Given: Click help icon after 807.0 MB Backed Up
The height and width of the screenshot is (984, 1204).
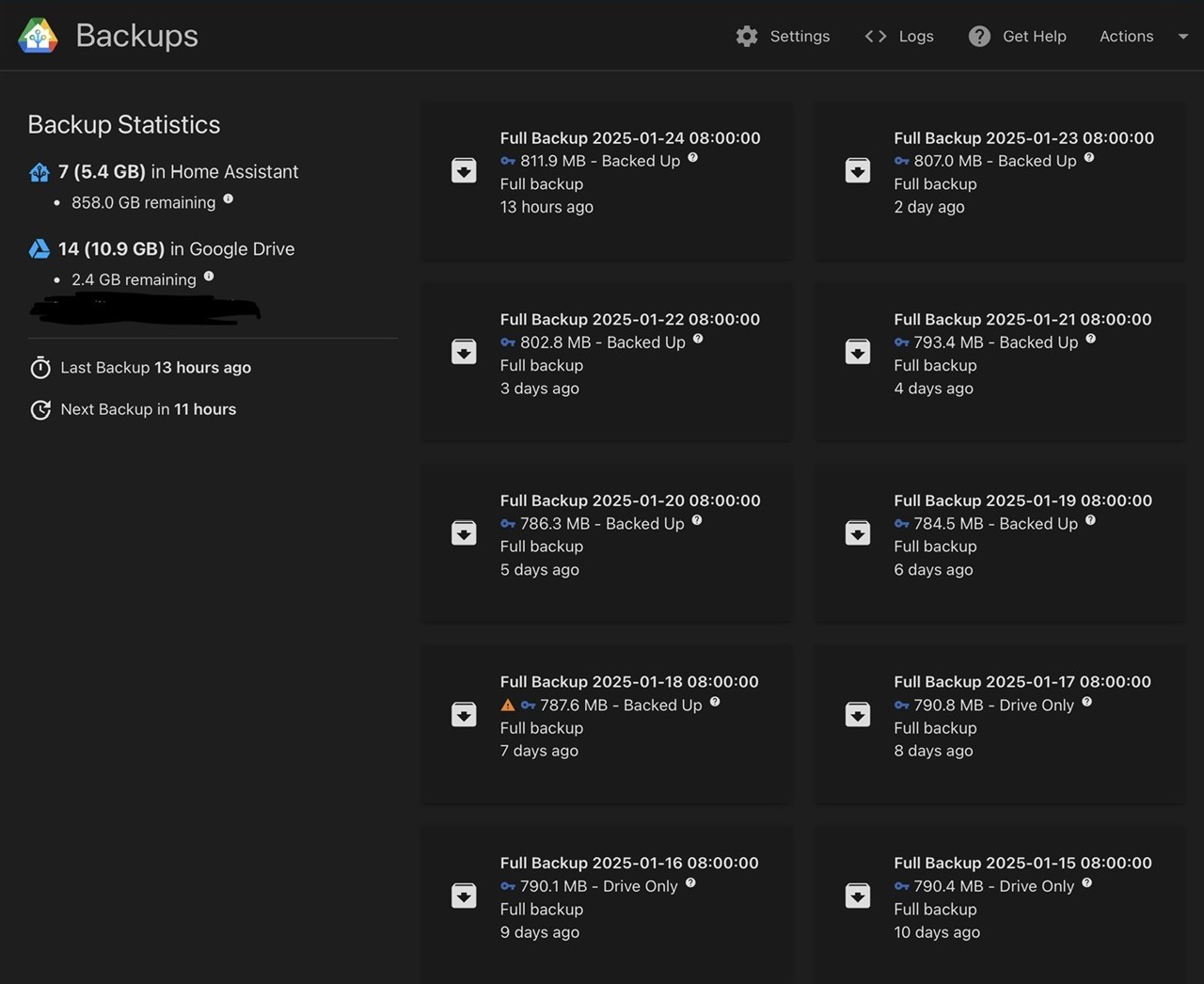Looking at the screenshot, I should tap(1089, 158).
